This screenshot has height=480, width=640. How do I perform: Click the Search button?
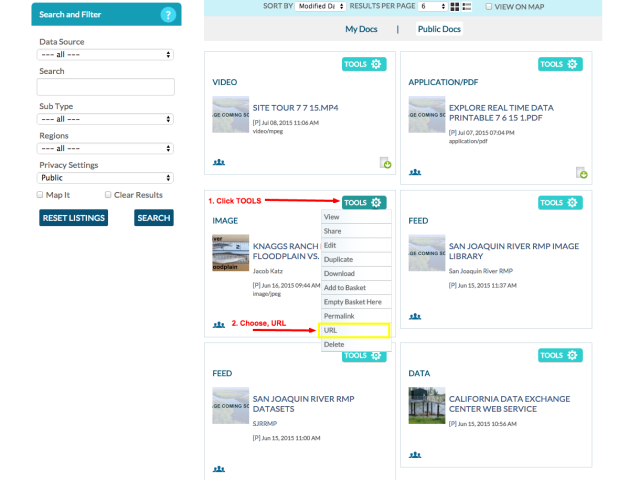click(x=153, y=218)
